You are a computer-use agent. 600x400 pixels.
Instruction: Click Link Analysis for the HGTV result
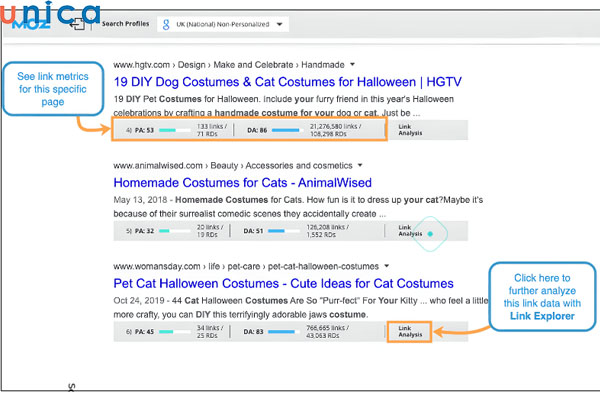tap(411, 129)
